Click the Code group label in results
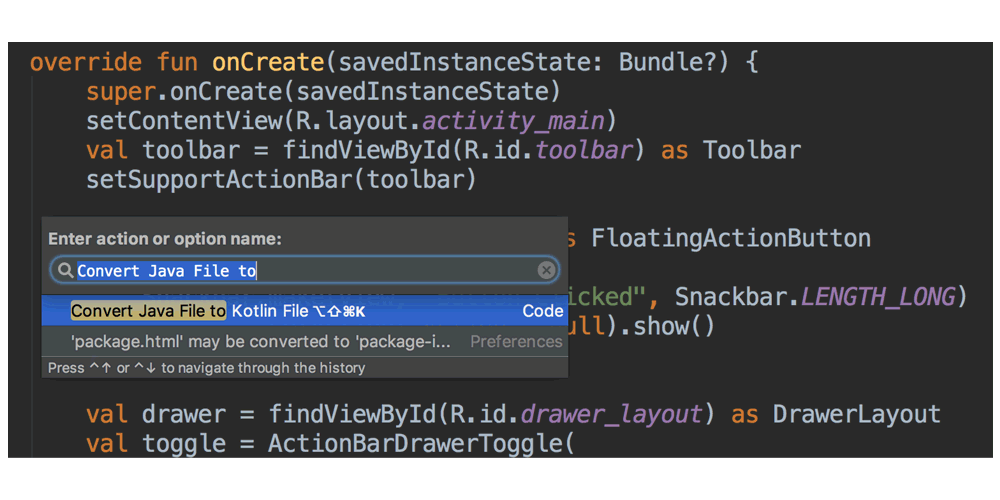The image size is (1000, 500). (542, 311)
